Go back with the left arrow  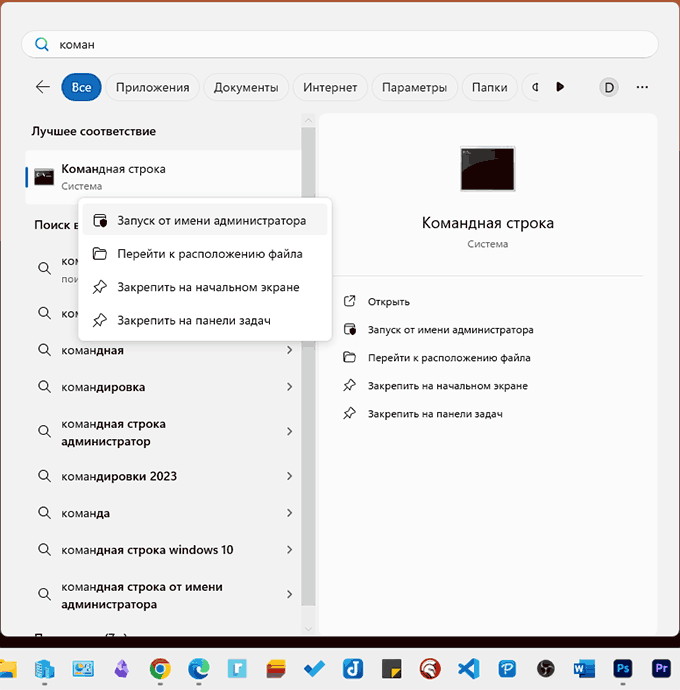[x=43, y=87]
